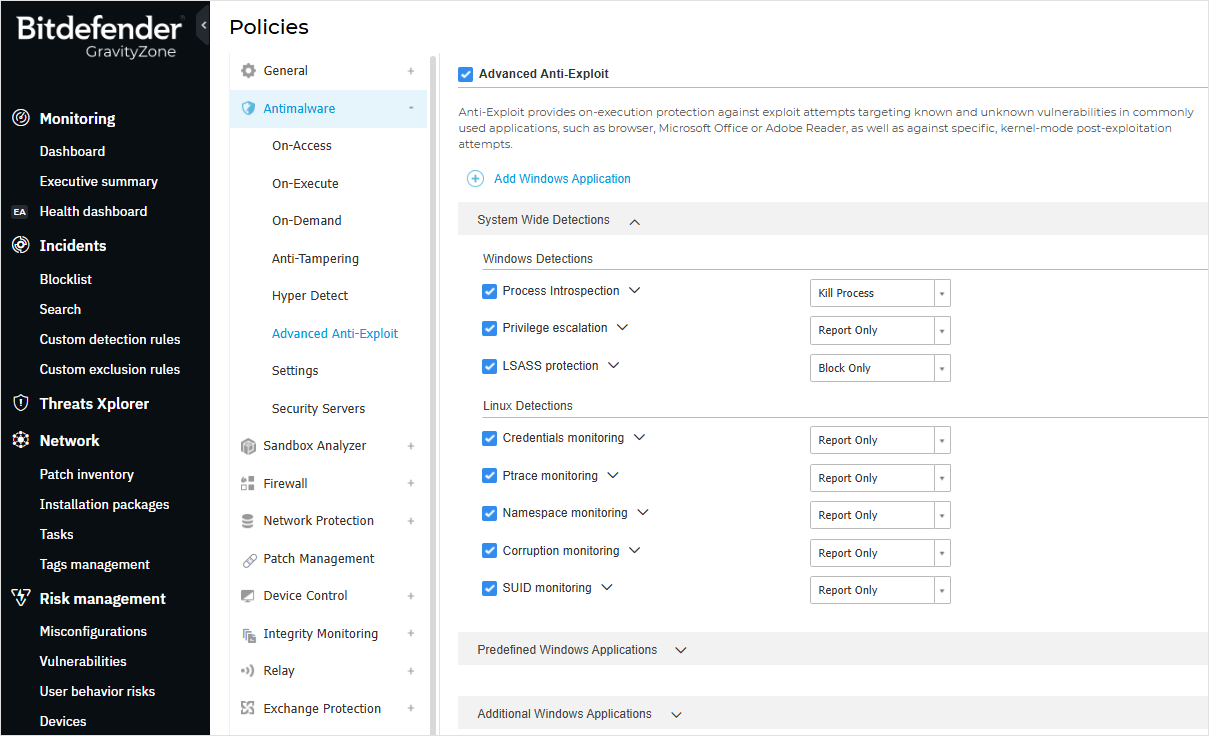
Task: Toggle the Advanced Anti-Exploit checkbox
Action: click(x=465, y=74)
